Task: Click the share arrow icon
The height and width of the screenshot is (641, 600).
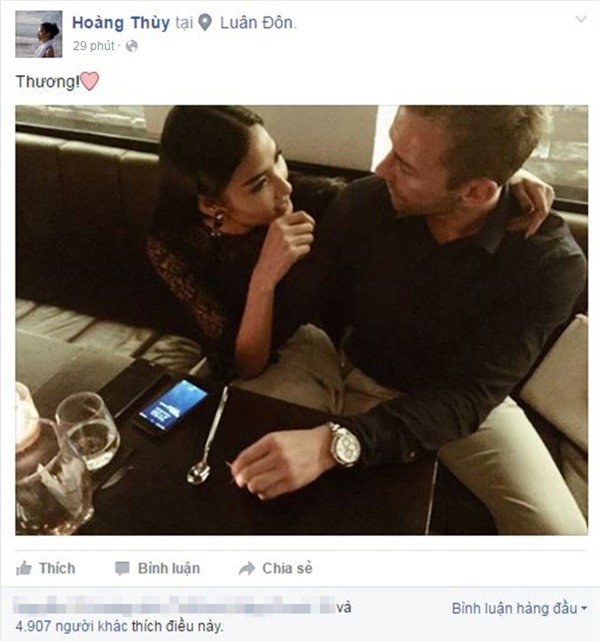Action: tap(247, 569)
